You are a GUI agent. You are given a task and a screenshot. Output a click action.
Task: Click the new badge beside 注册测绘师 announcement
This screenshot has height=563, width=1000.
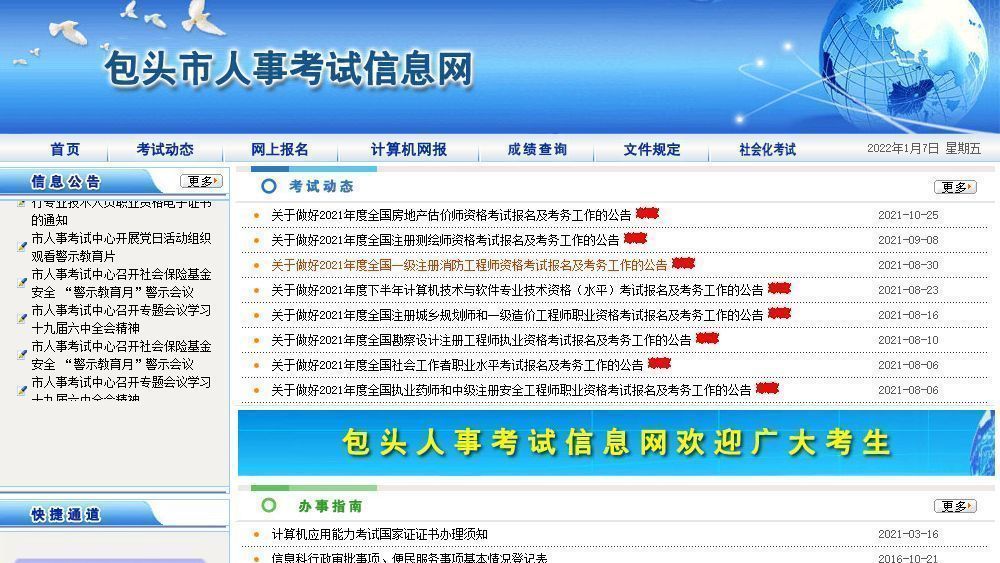click(x=635, y=239)
